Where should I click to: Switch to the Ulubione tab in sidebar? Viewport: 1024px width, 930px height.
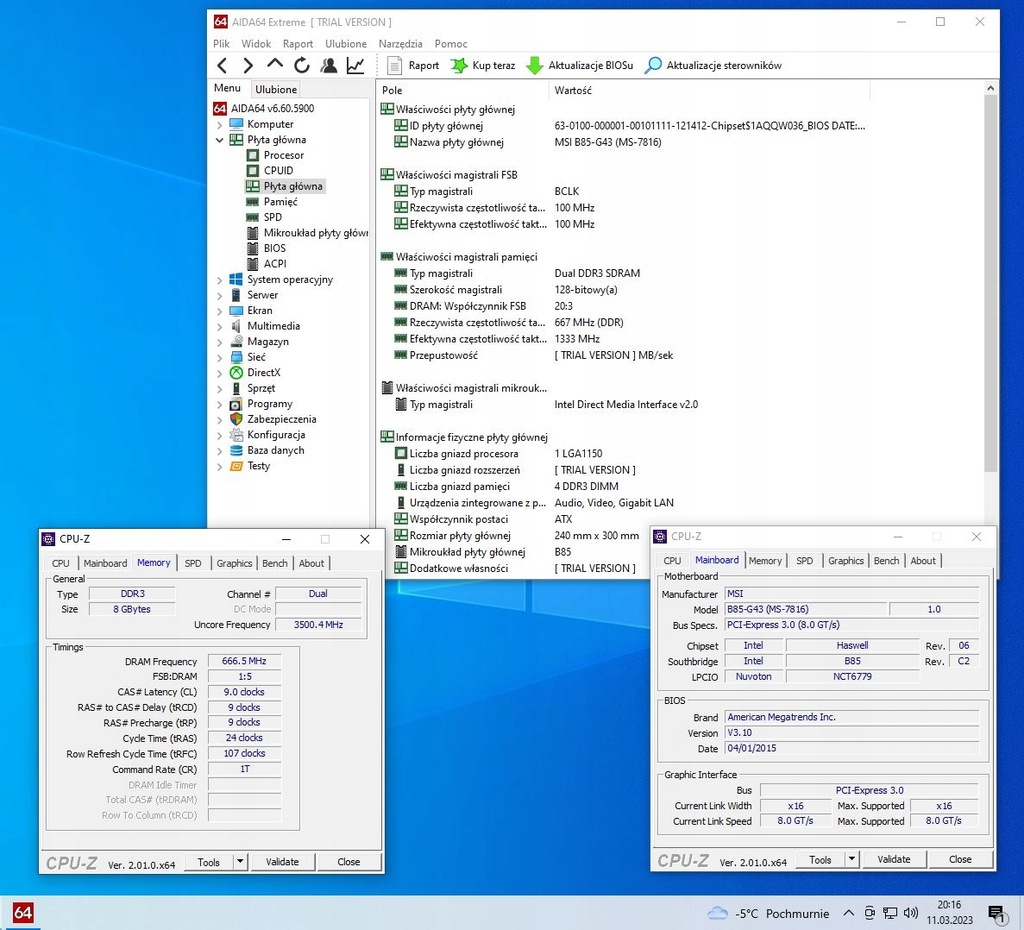click(276, 89)
